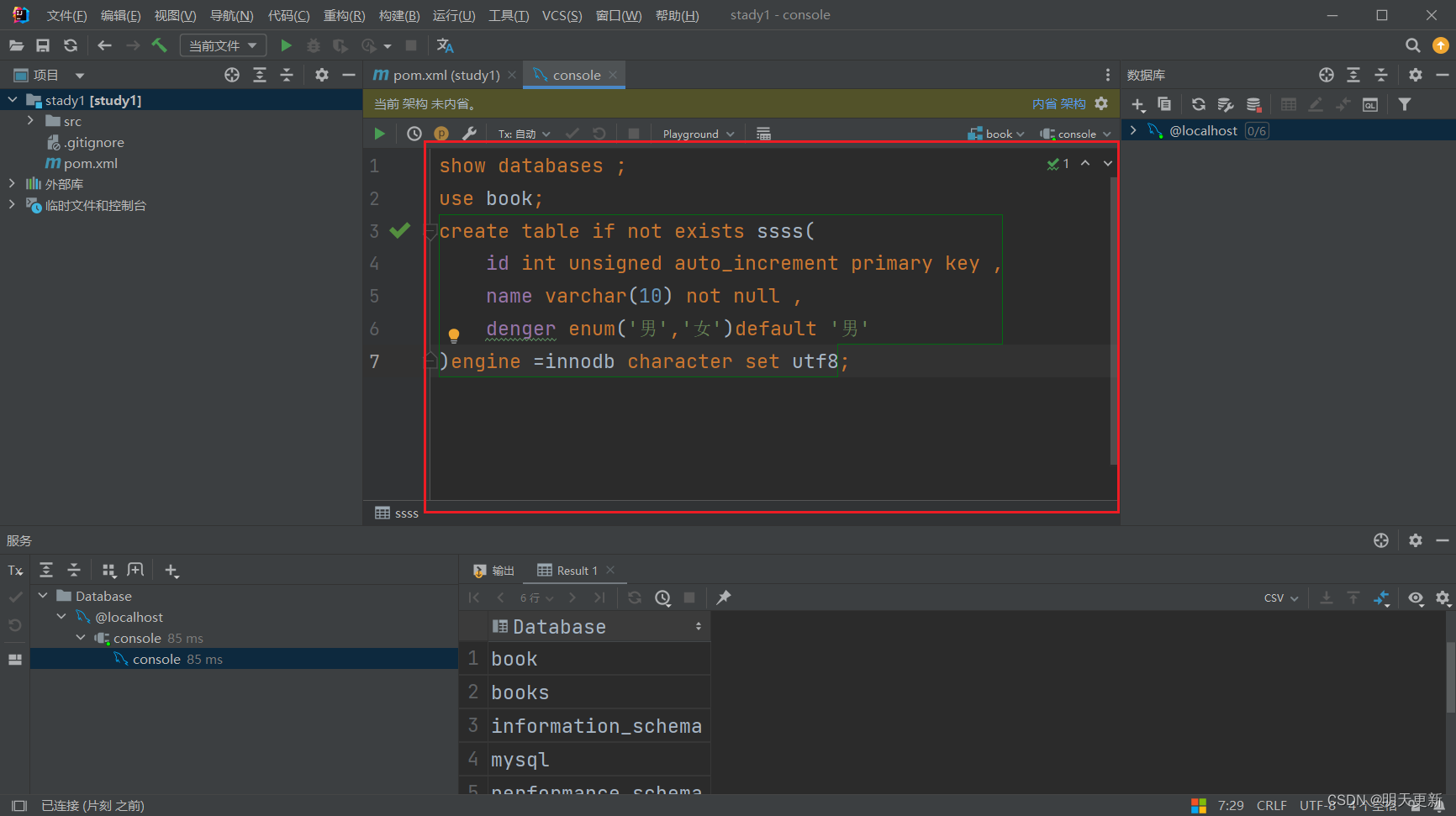Refresh database panel icon
Viewport: 1456px width, 816px height.
pos(1199,104)
